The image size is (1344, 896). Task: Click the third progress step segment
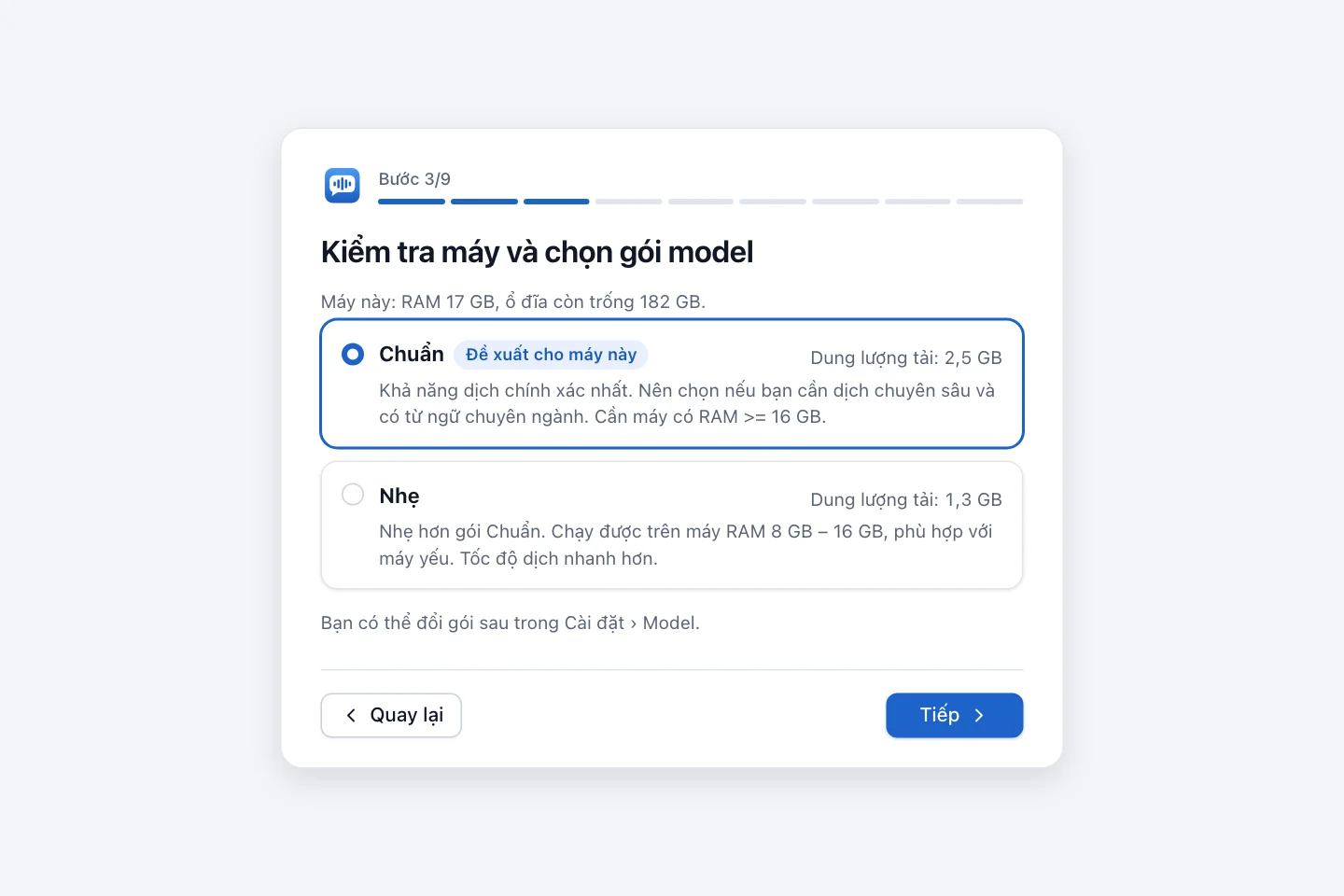556,202
